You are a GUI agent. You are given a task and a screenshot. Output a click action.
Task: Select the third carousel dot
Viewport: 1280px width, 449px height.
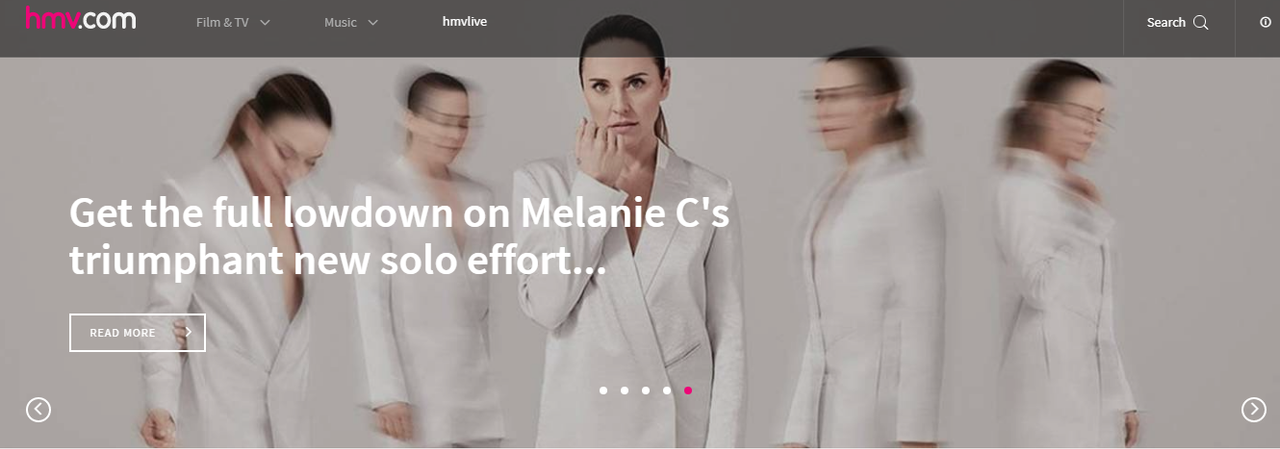(645, 390)
